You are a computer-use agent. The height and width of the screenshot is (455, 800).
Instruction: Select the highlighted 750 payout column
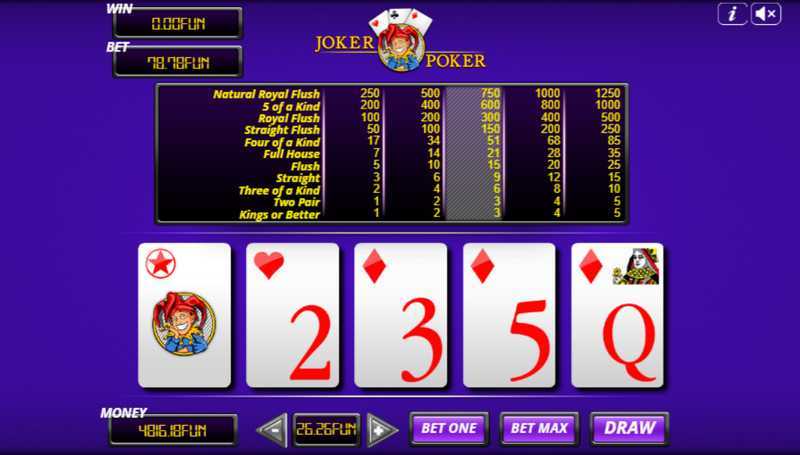point(474,154)
